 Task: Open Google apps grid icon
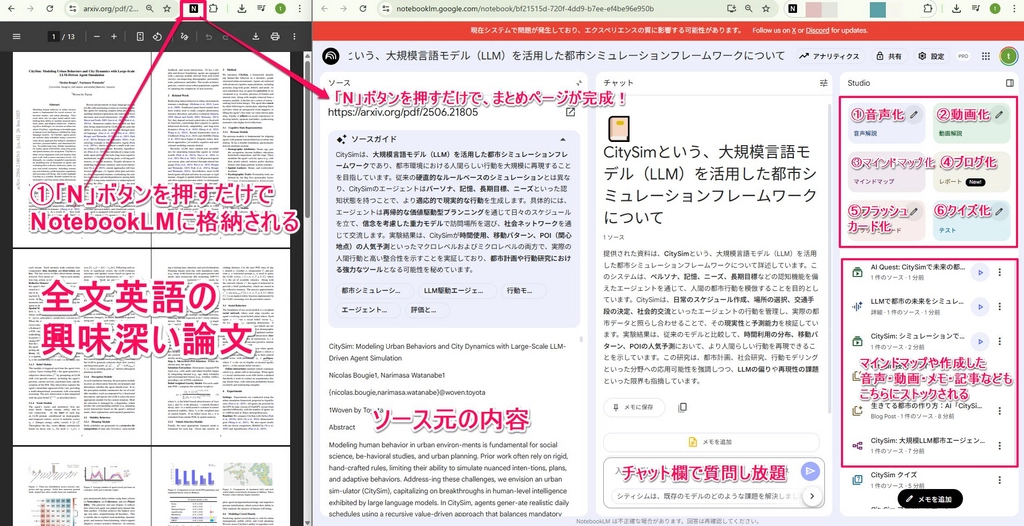tap(986, 56)
